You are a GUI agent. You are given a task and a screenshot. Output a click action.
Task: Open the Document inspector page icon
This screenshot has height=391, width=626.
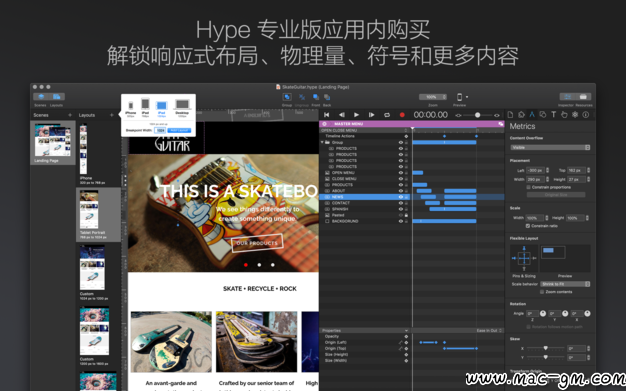pyautogui.click(x=510, y=115)
